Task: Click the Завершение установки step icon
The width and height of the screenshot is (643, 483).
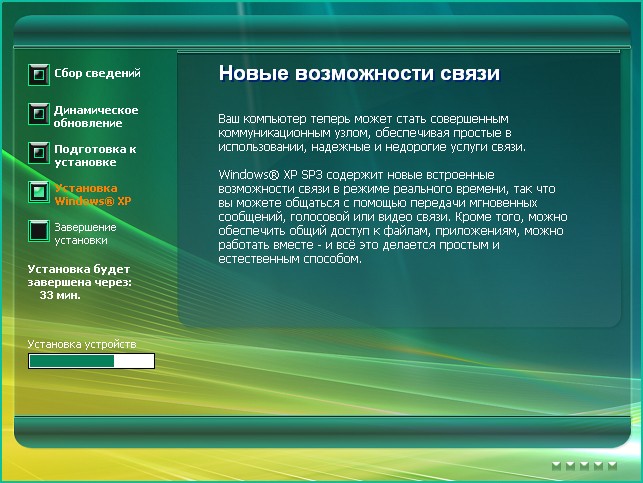Action: pos(39,231)
